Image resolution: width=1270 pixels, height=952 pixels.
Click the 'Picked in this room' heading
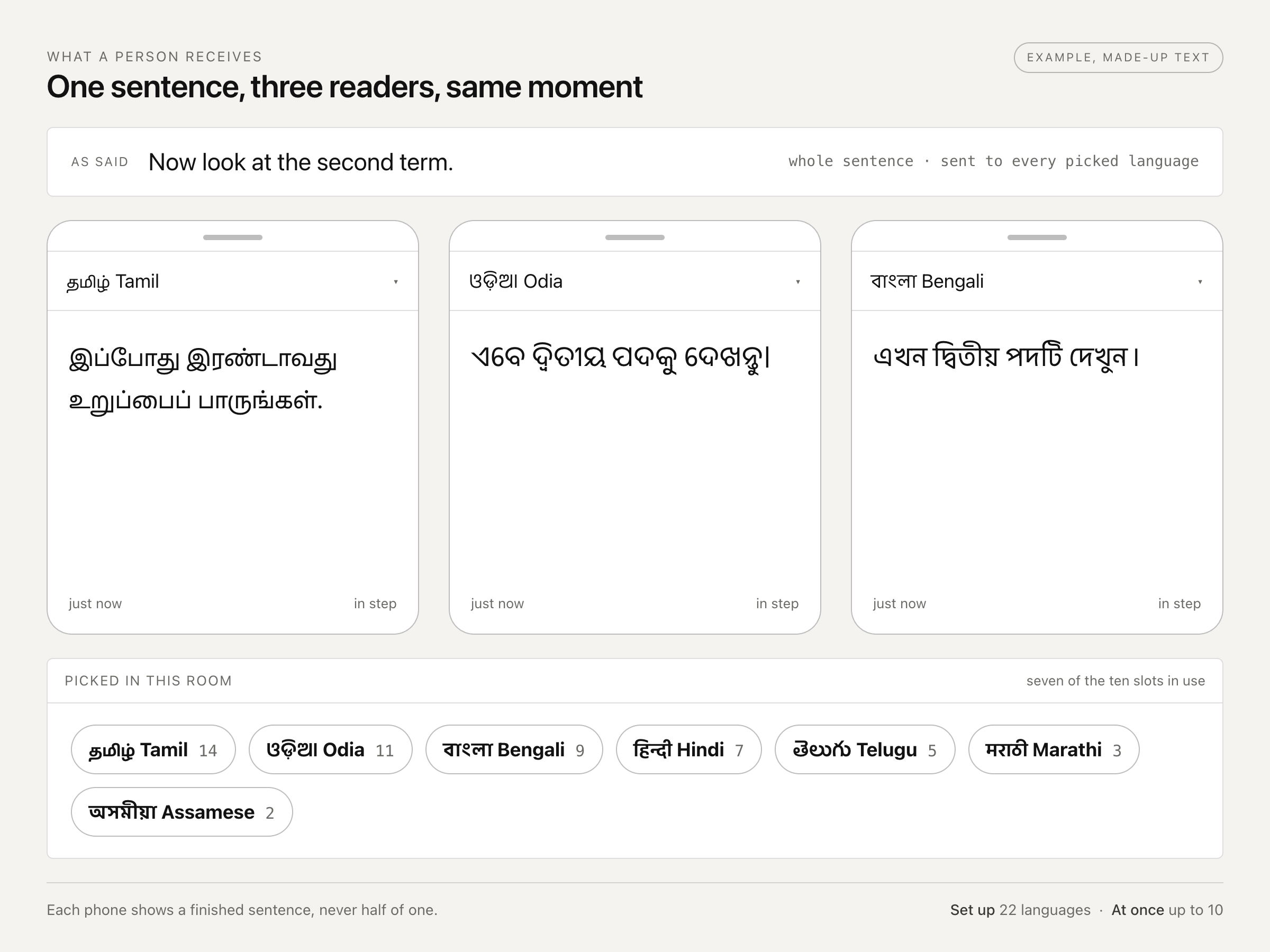tap(148, 681)
